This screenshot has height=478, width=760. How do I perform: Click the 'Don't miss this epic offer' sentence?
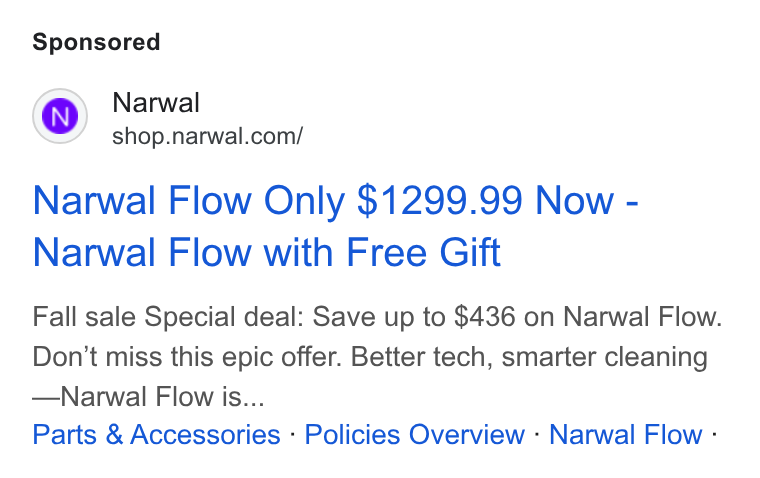point(188,357)
